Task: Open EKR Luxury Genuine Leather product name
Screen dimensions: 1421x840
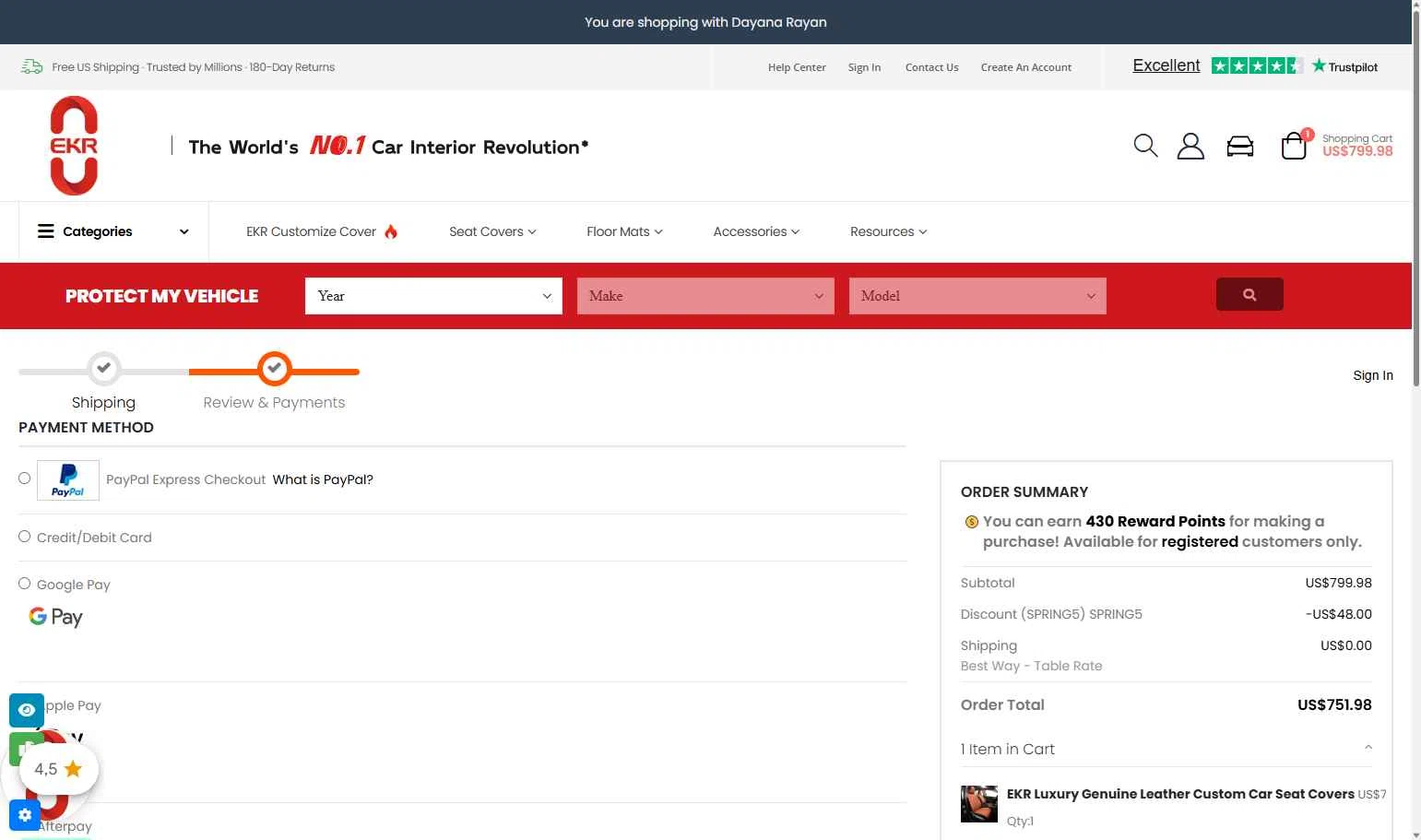Action: [1180, 794]
